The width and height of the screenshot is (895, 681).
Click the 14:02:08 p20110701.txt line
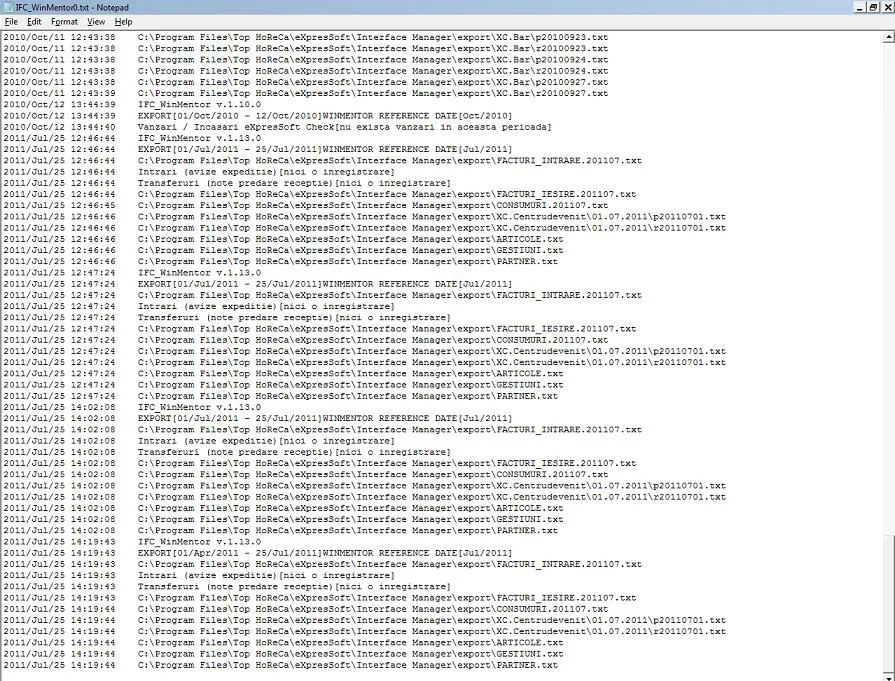click(365, 486)
